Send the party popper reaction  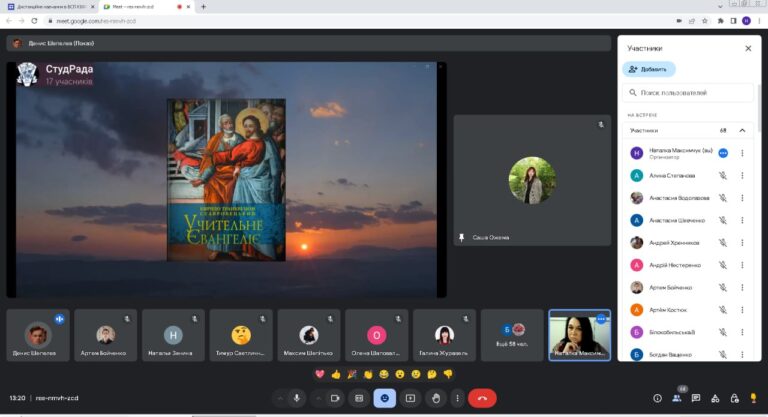tap(352, 374)
